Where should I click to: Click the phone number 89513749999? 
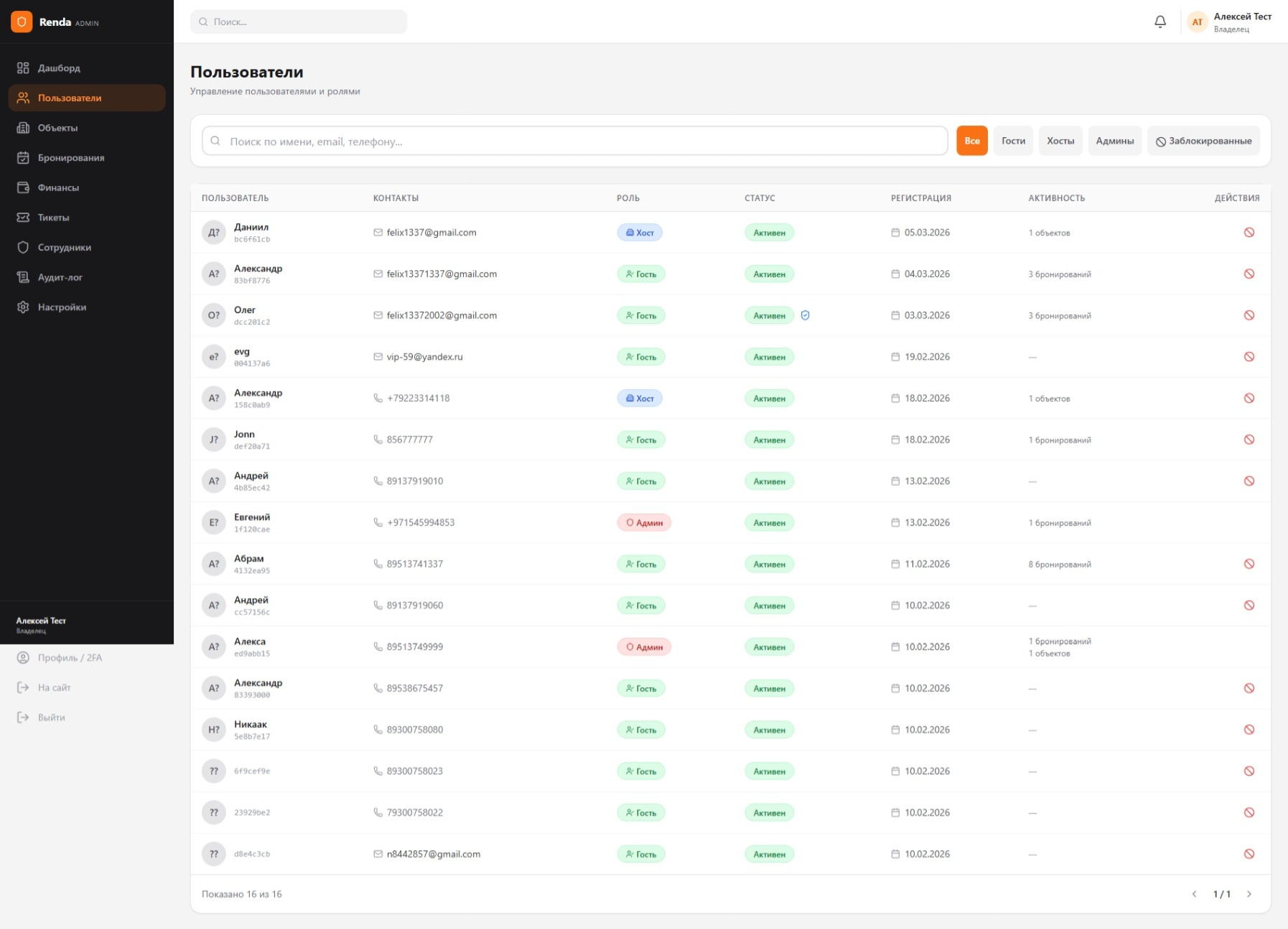[415, 647]
